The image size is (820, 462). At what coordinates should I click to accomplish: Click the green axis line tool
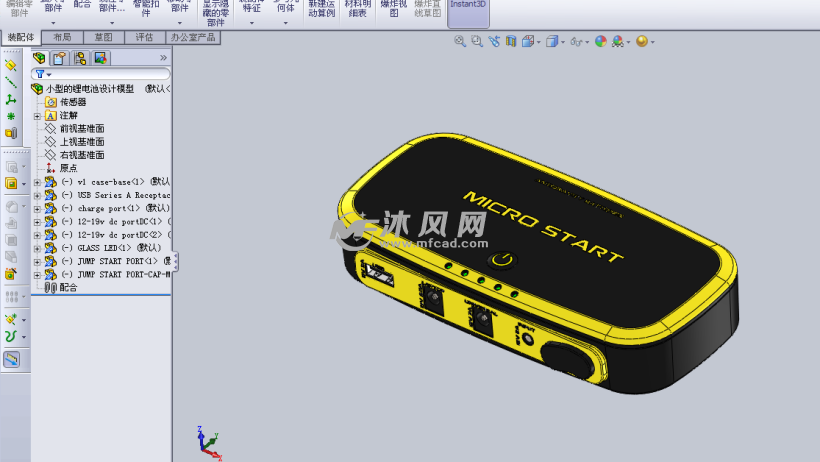coord(10,82)
